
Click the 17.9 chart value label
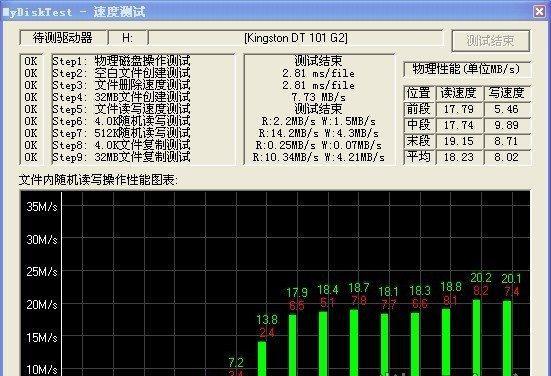(297, 292)
